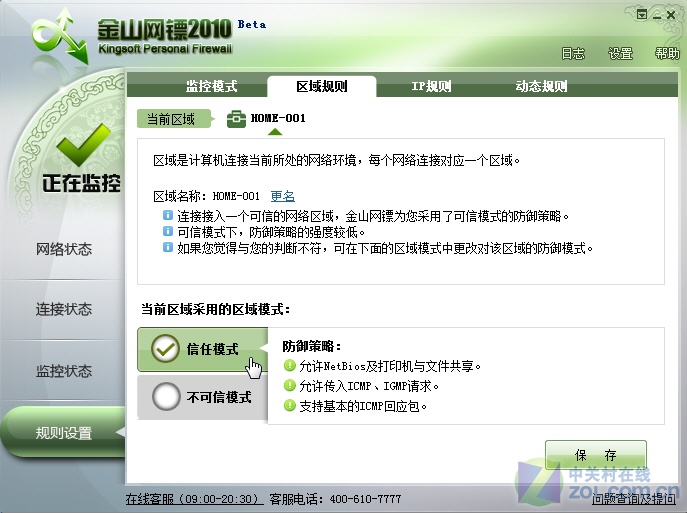Image resolution: width=687 pixels, height=513 pixels.
Task: Click info icon beside 可信模式下 line
Action: (168, 231)
